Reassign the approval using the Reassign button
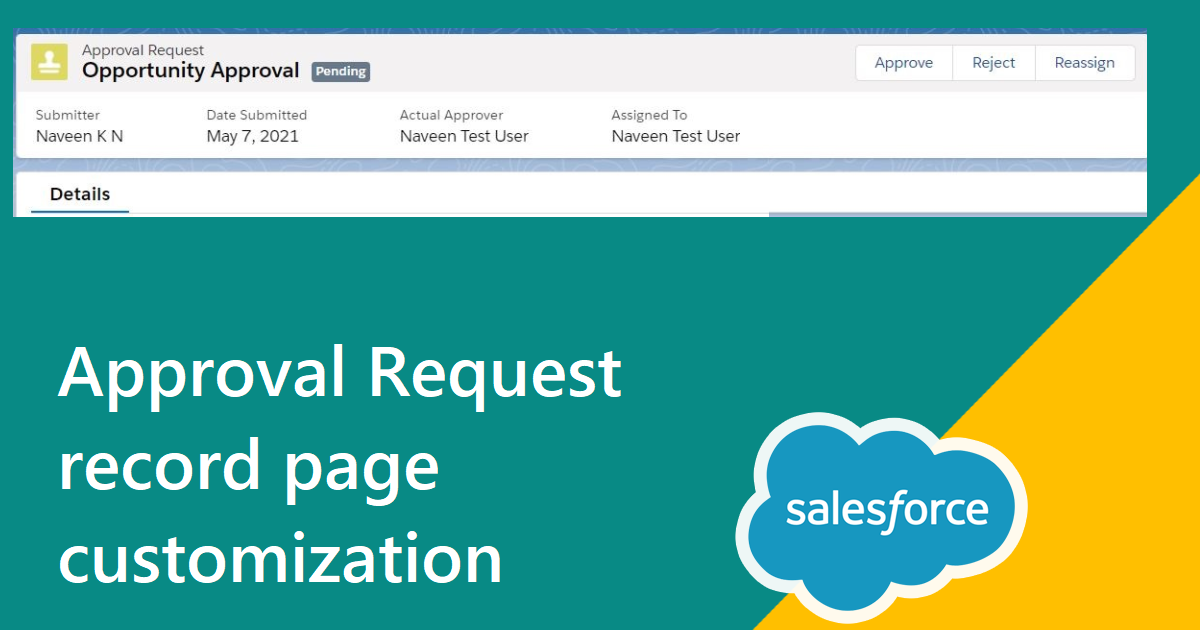 [1084, 62]
